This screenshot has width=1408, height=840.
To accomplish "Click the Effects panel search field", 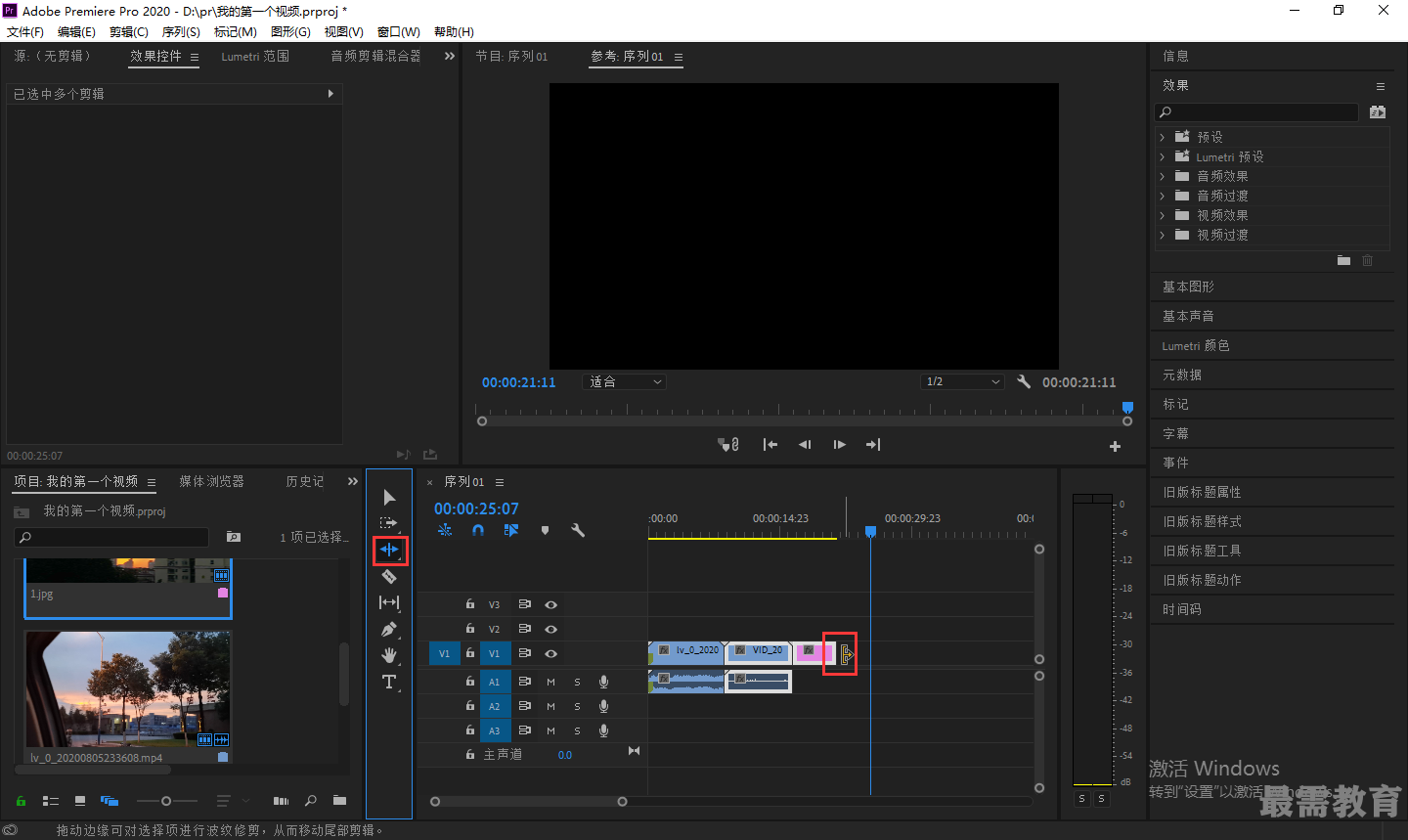I will (1256, 112).
